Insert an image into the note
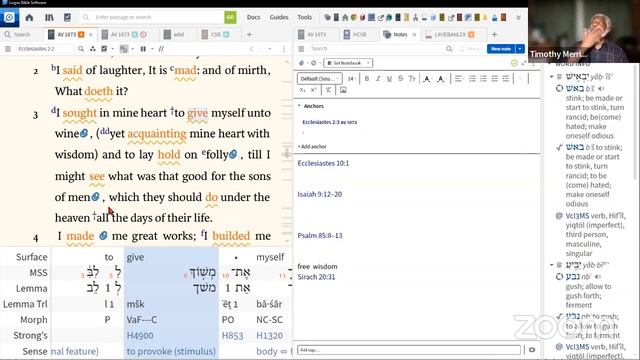 [x=343, y=90]
